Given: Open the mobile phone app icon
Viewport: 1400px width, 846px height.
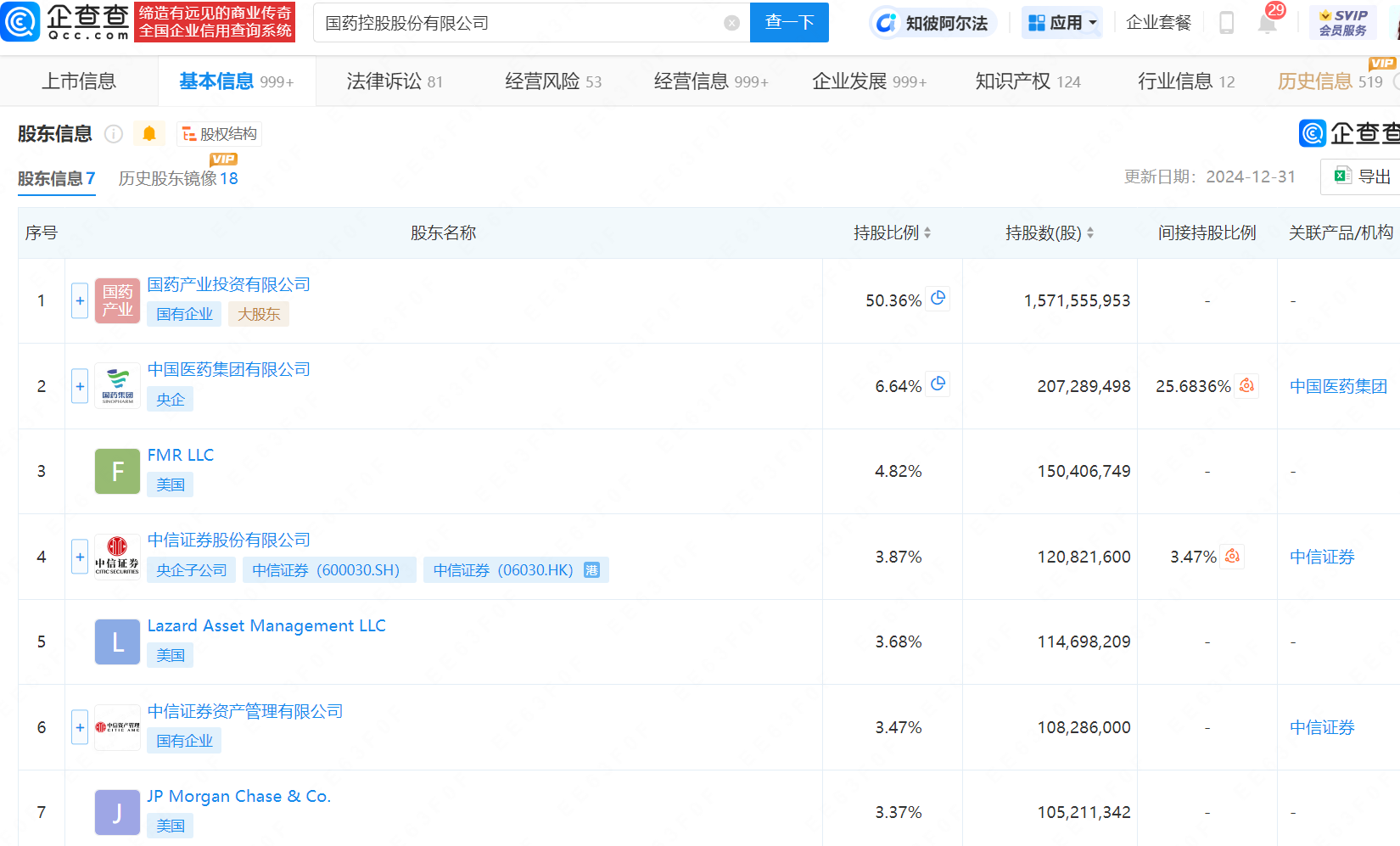Looking at the screenshot, I should [x=1226, y=23].
